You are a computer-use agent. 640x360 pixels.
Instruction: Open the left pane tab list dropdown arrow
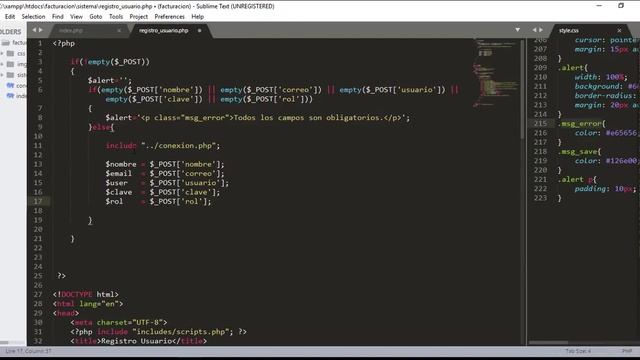(x=518, y=30)
